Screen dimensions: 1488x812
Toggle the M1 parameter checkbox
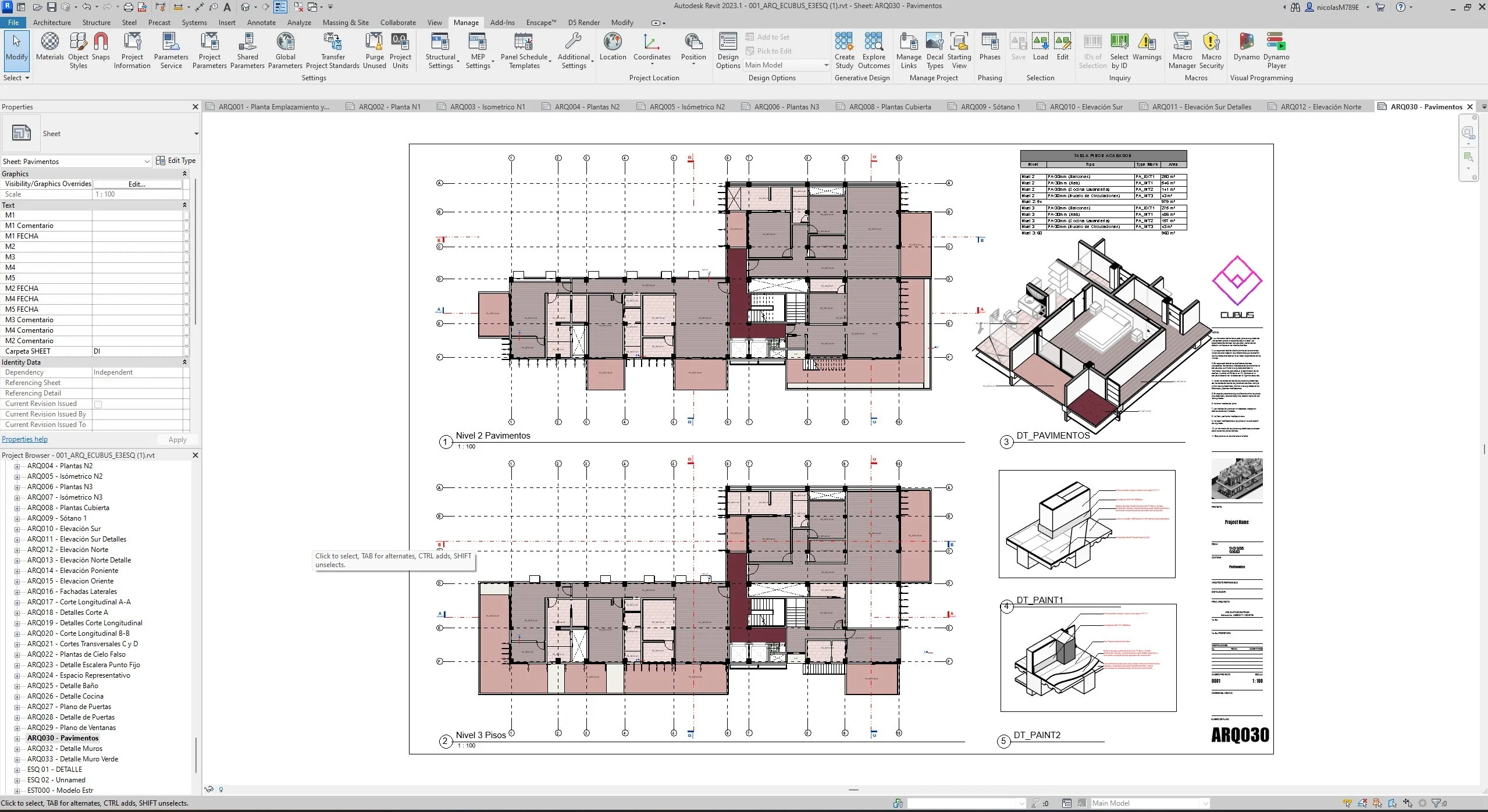pyautogui.click(x=186, y=215)
